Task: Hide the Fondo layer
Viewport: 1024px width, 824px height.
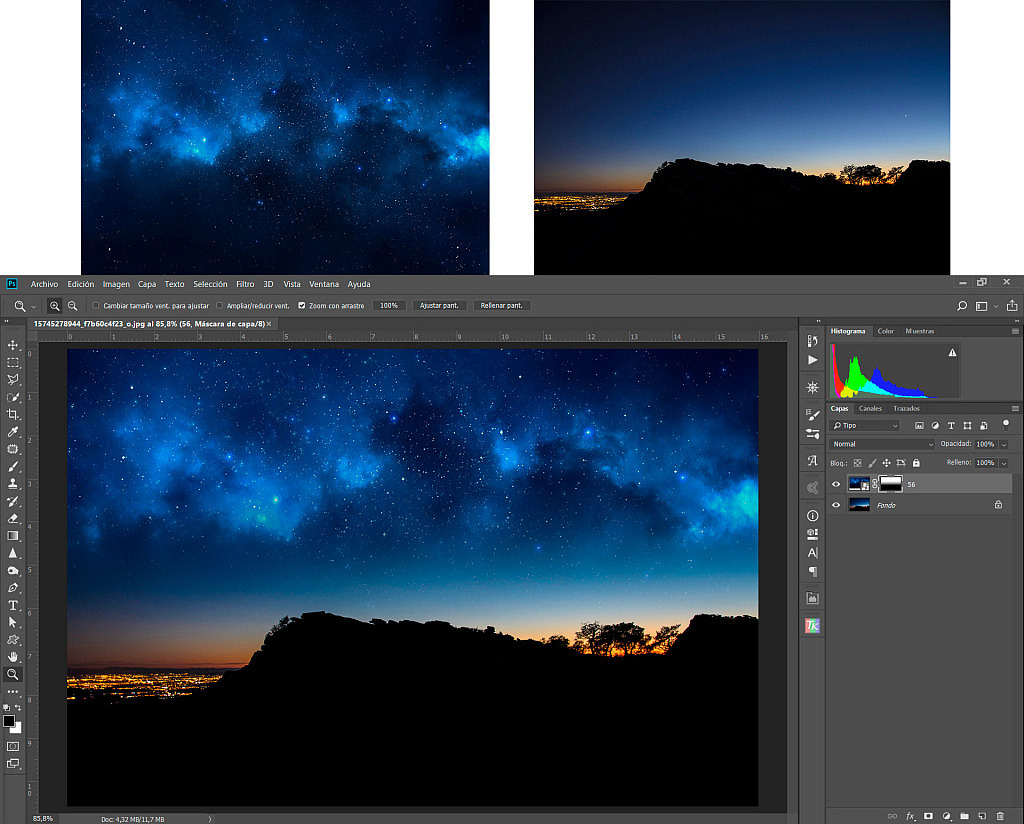Action: click(836, 505)
